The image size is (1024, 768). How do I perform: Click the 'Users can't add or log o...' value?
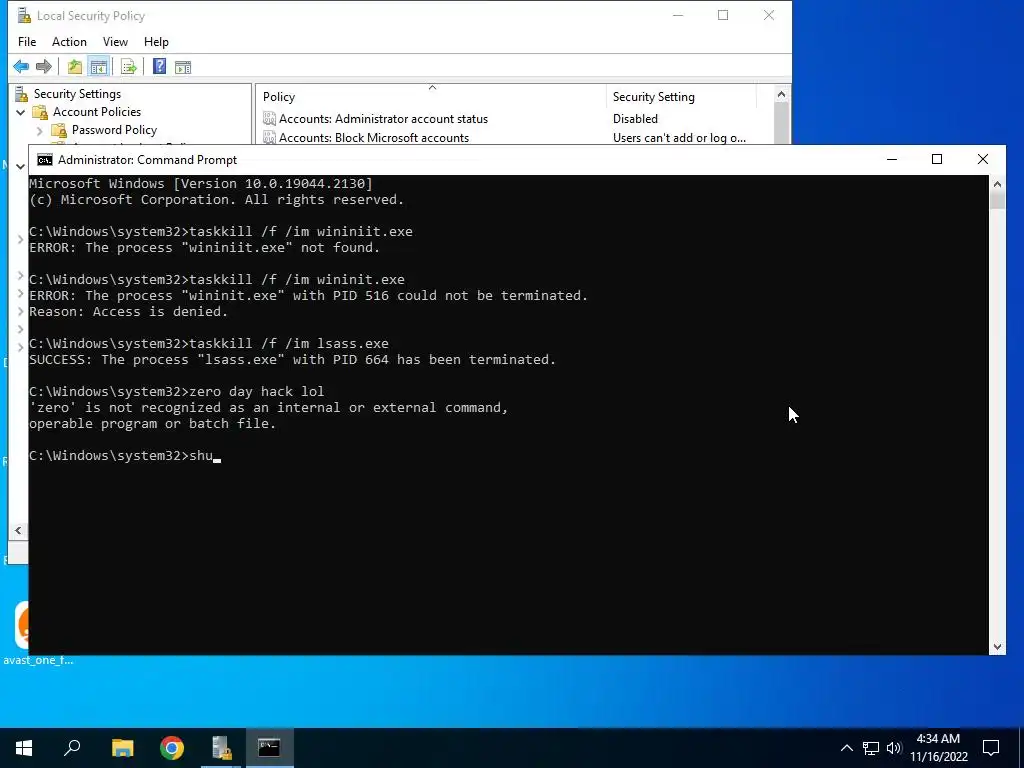[x=679, y=138]
